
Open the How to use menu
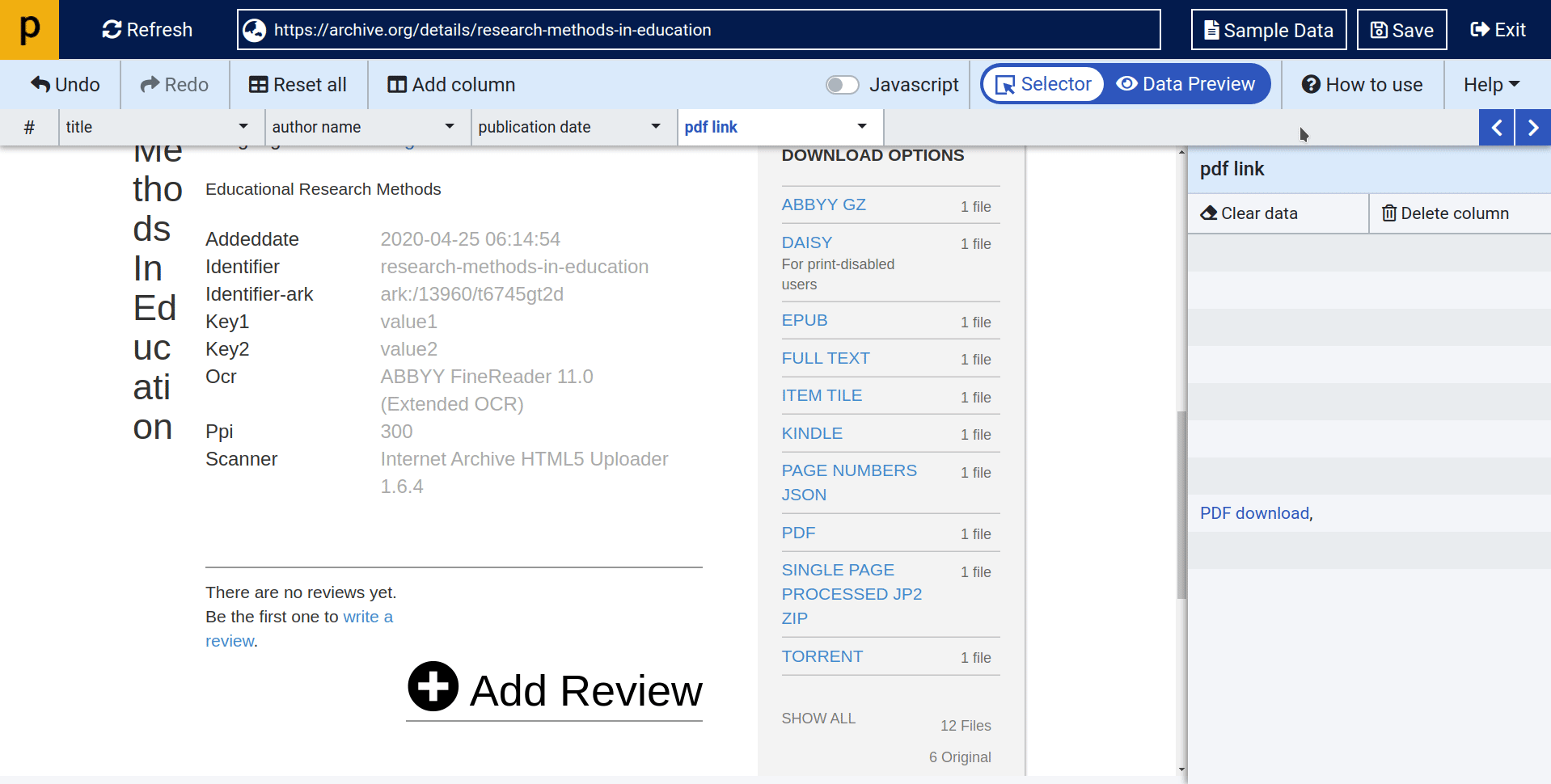coord(1362,84)
